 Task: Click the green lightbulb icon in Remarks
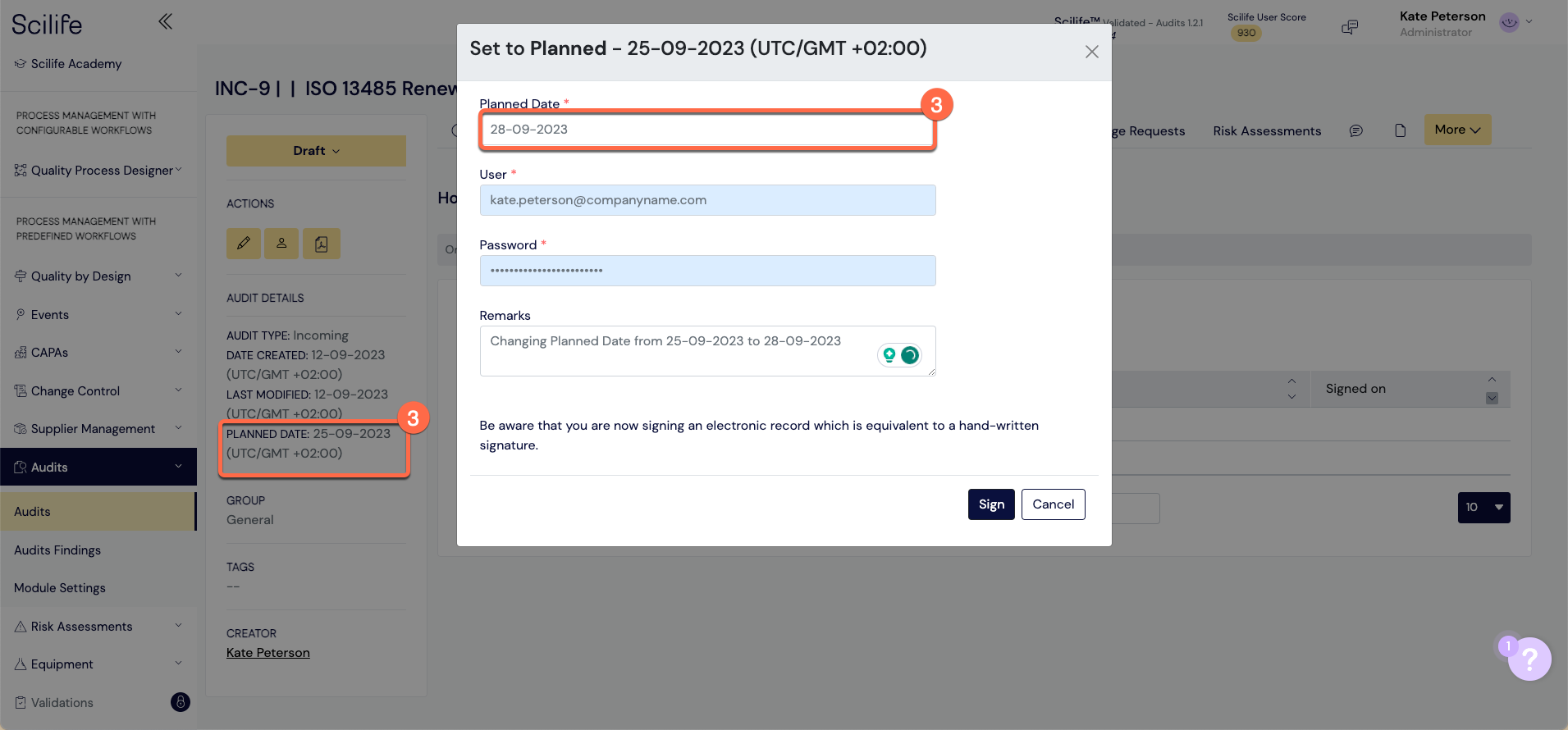889,355
